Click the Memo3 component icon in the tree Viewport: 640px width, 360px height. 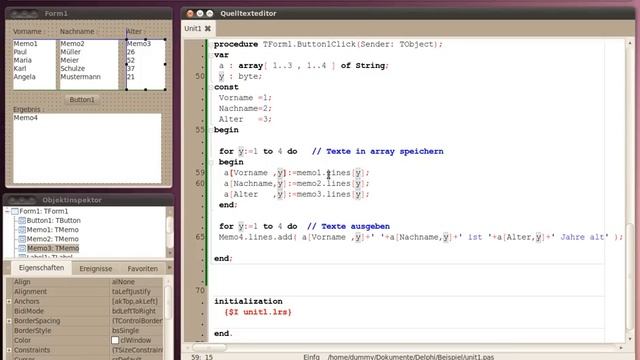22,248
